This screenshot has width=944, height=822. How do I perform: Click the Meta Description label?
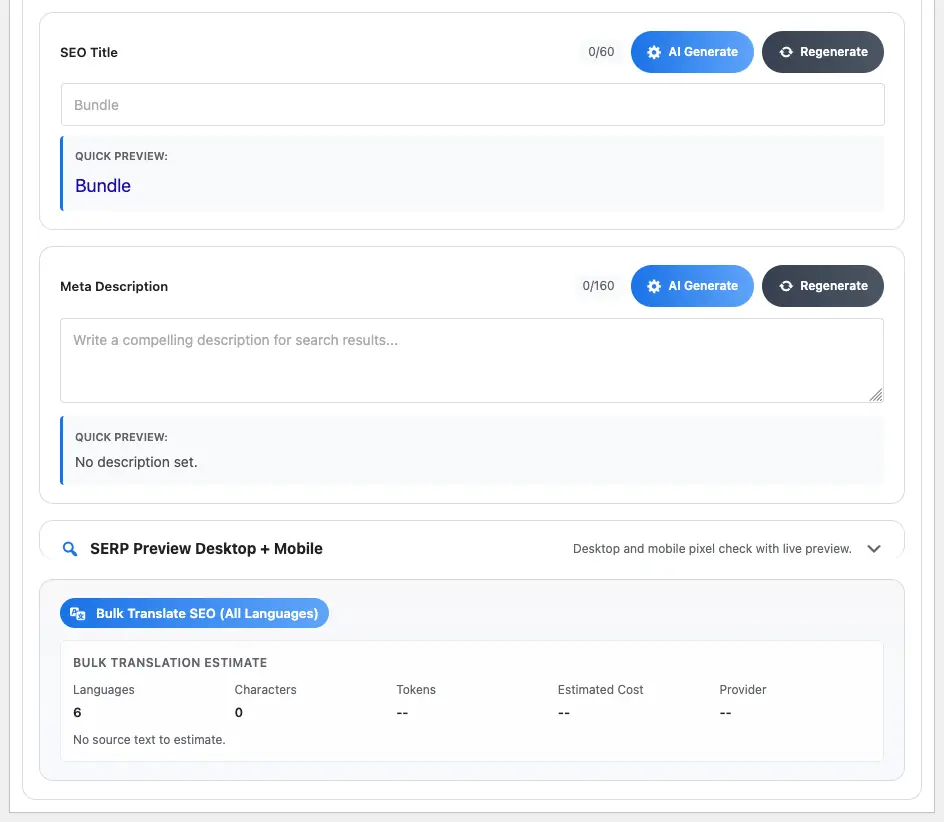pyautogui.click(x=114, y=287)
